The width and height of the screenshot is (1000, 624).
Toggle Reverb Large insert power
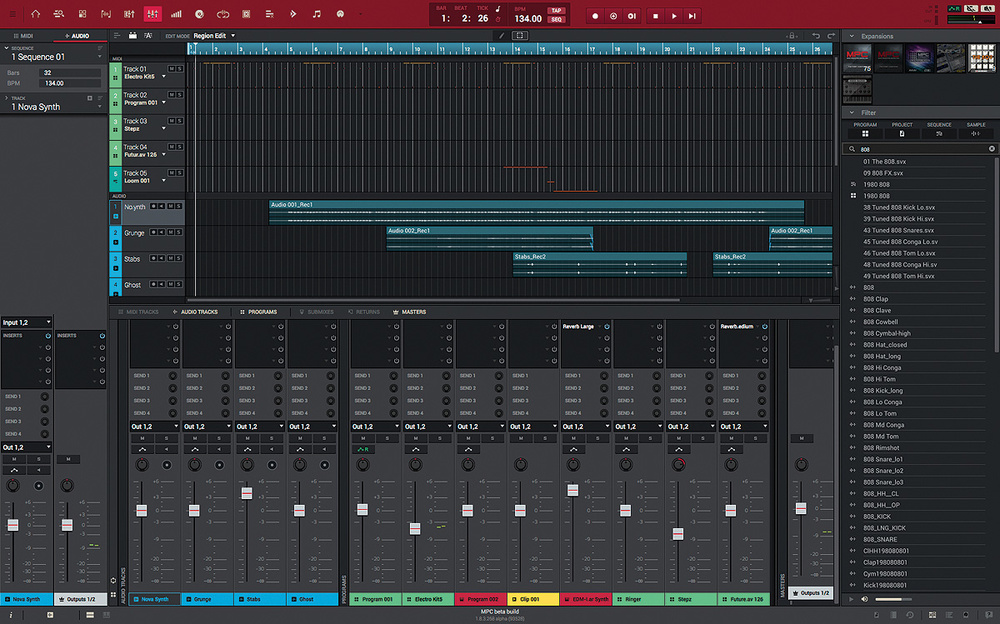607,327
